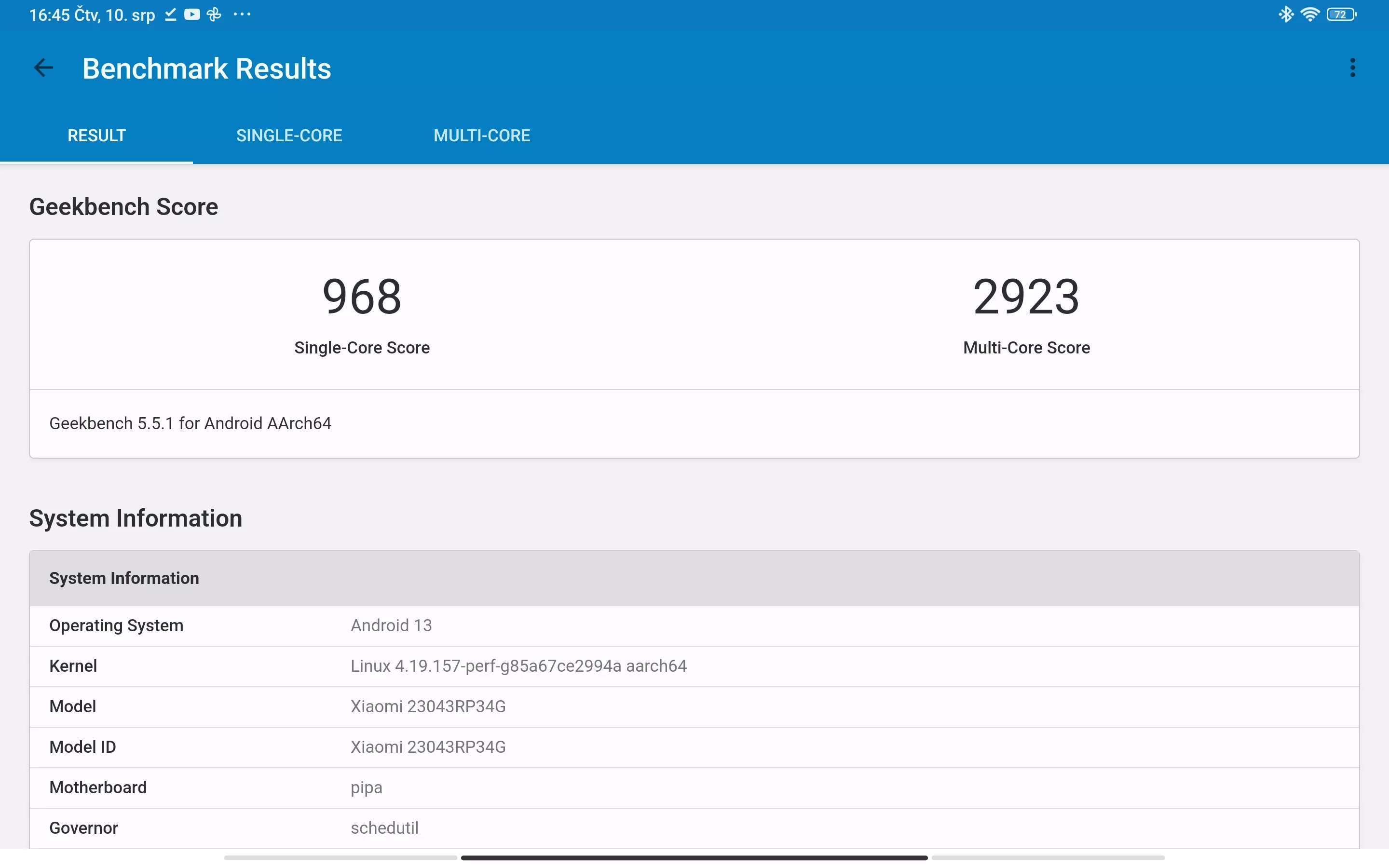Select the Kernel row label

coord(73,666)
